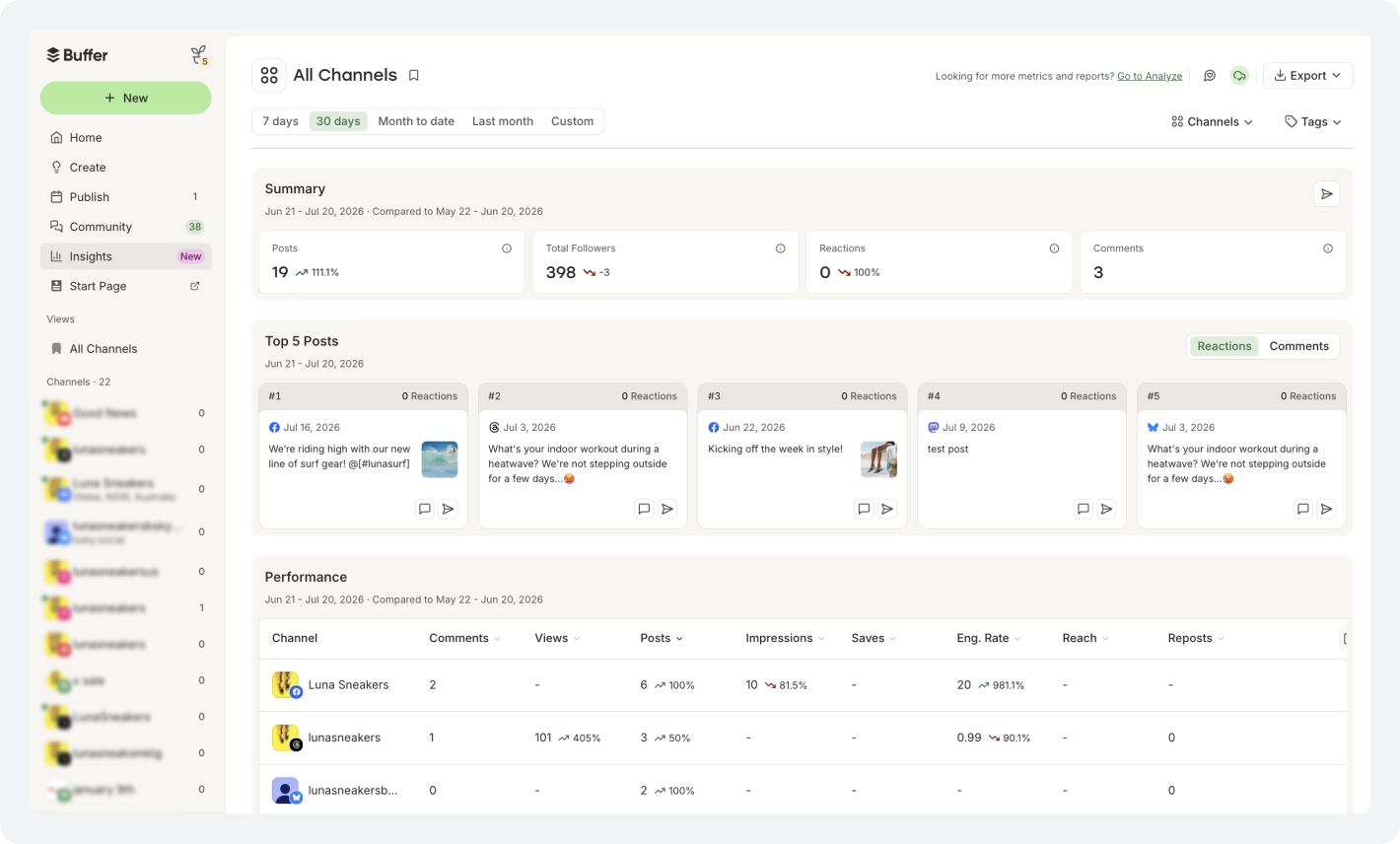Open Community in sidebar
1400x844 pixels.
click(x=125, y=227)
